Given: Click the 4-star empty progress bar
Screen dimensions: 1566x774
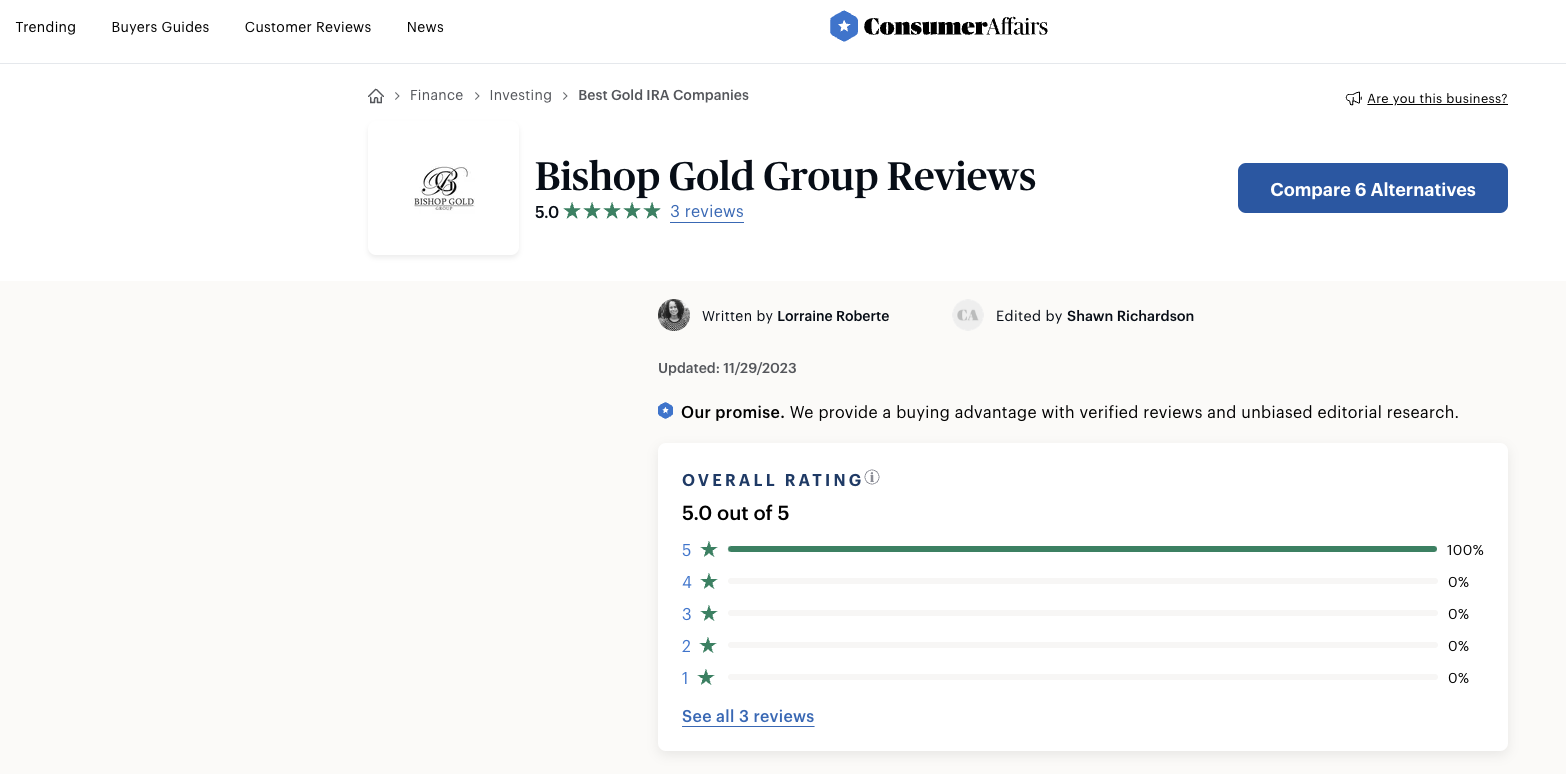Looking at the screenshot, I should pos(1082,581).
